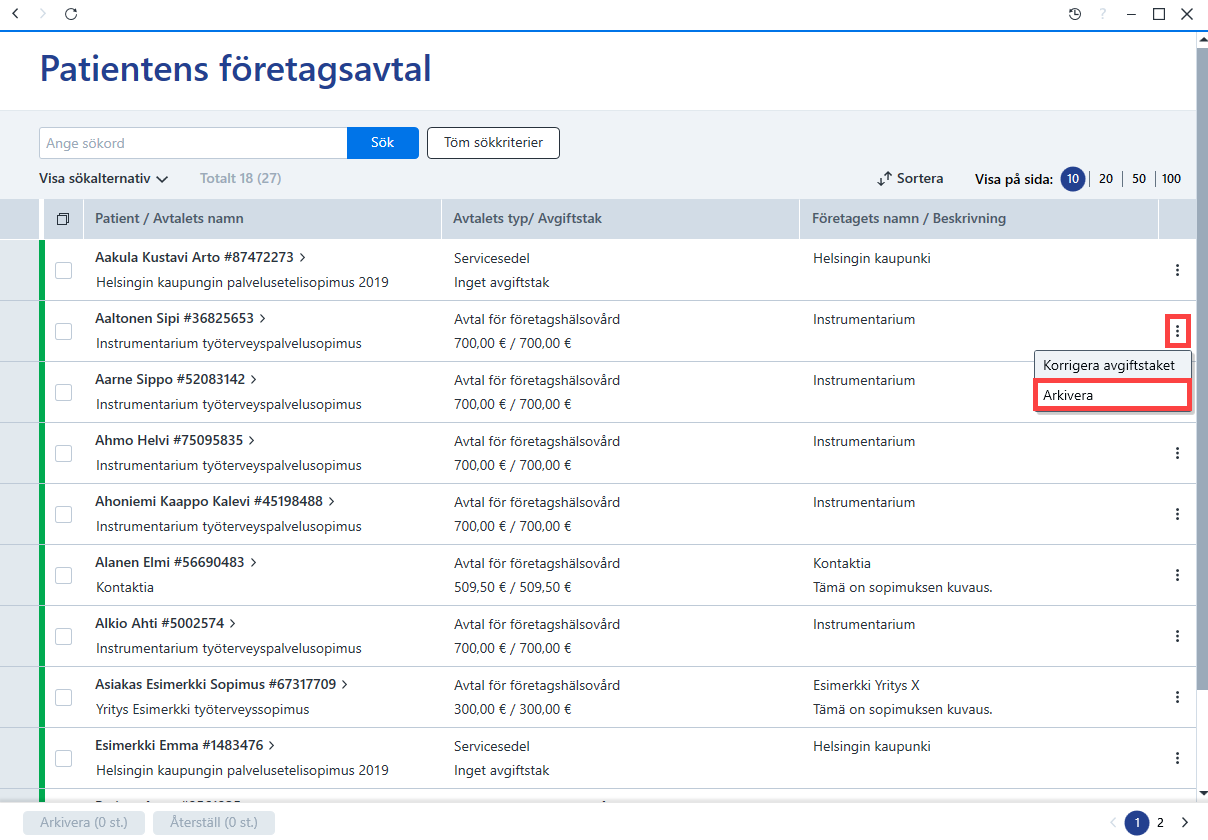Tick checkbox for Aakula Kustavi Arto
The width and height of the screenshot is (1208, 840).
click(x=63, y=270)
